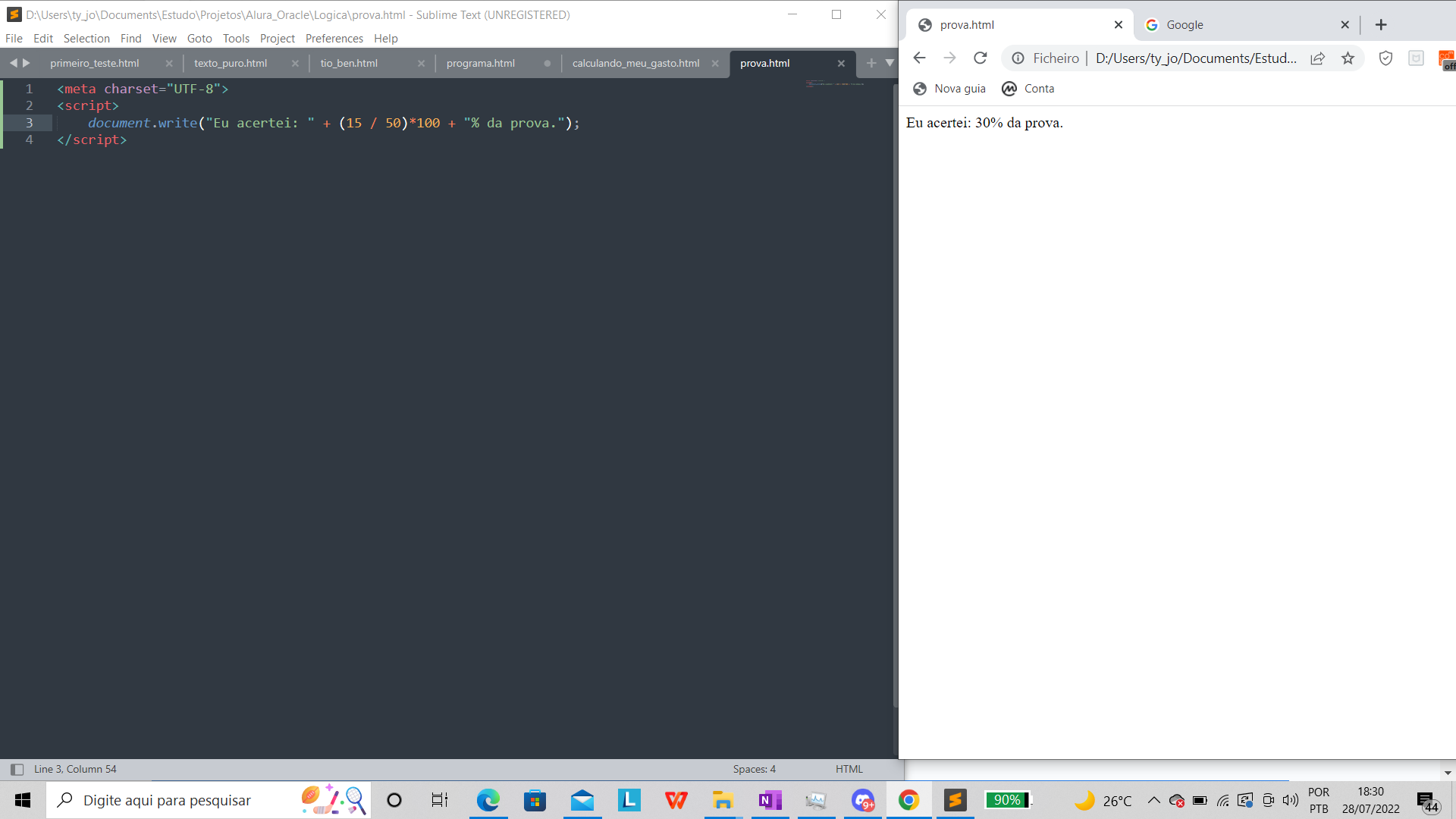Image resolution: width=1456 pixels, height=819 pixels.
Task: Open the Conta bookmark
Action: pos(1028,89)
